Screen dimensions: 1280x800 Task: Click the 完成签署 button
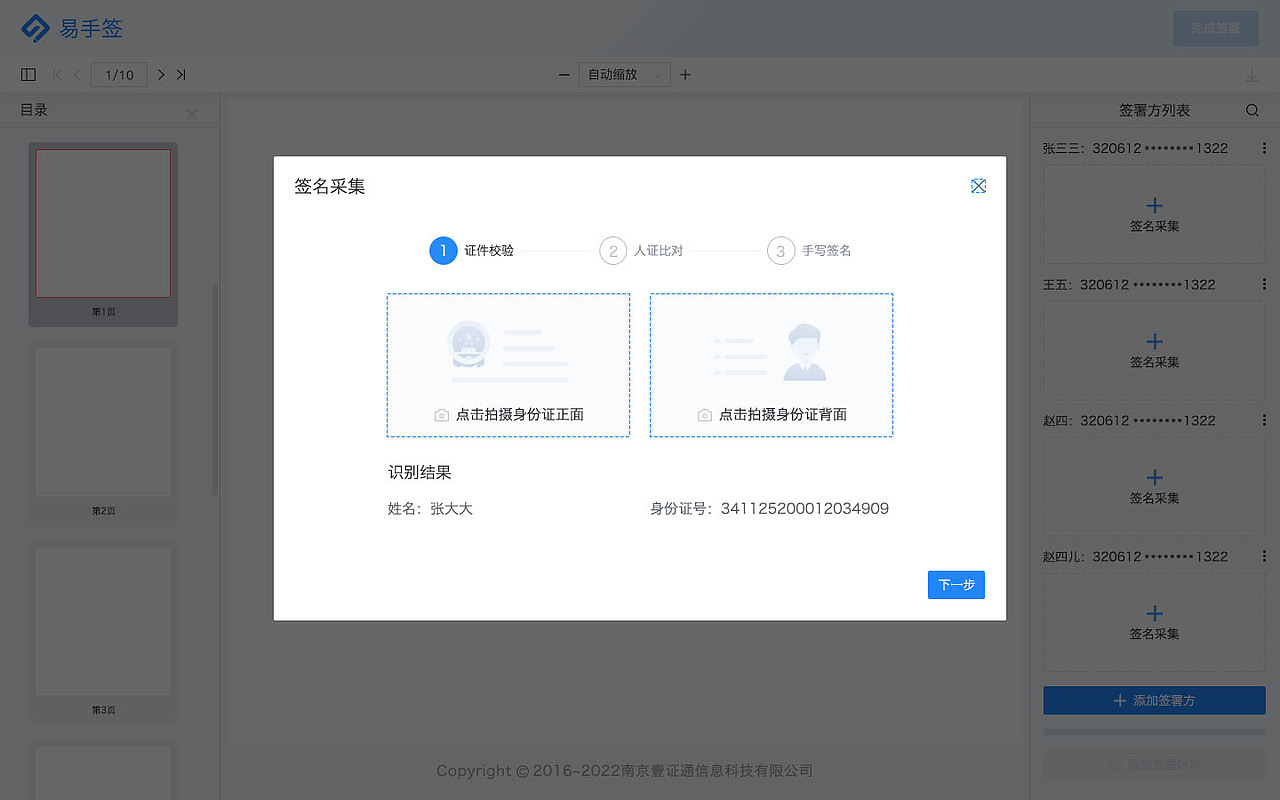1215,28
